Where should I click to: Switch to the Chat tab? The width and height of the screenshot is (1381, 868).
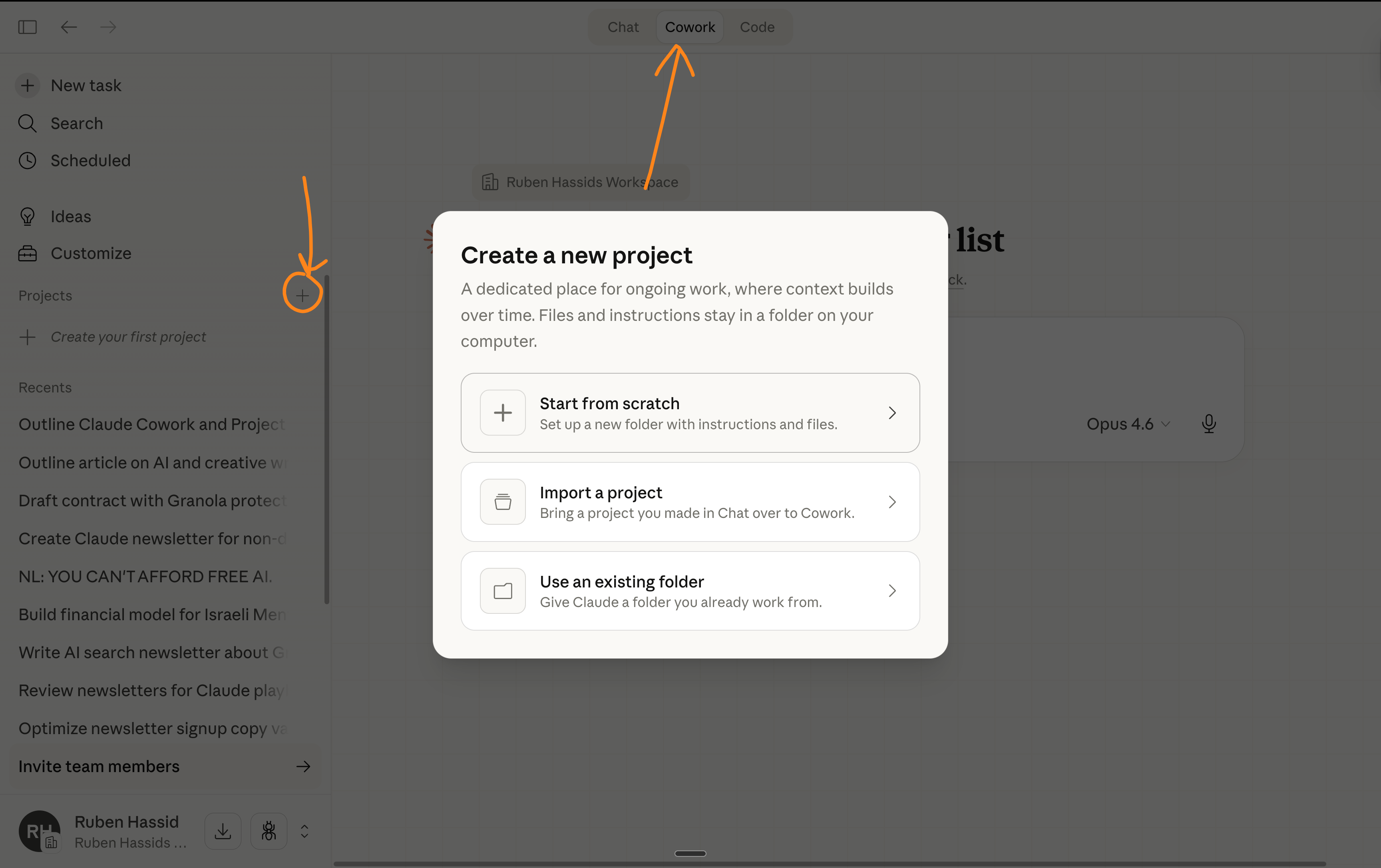623,27
